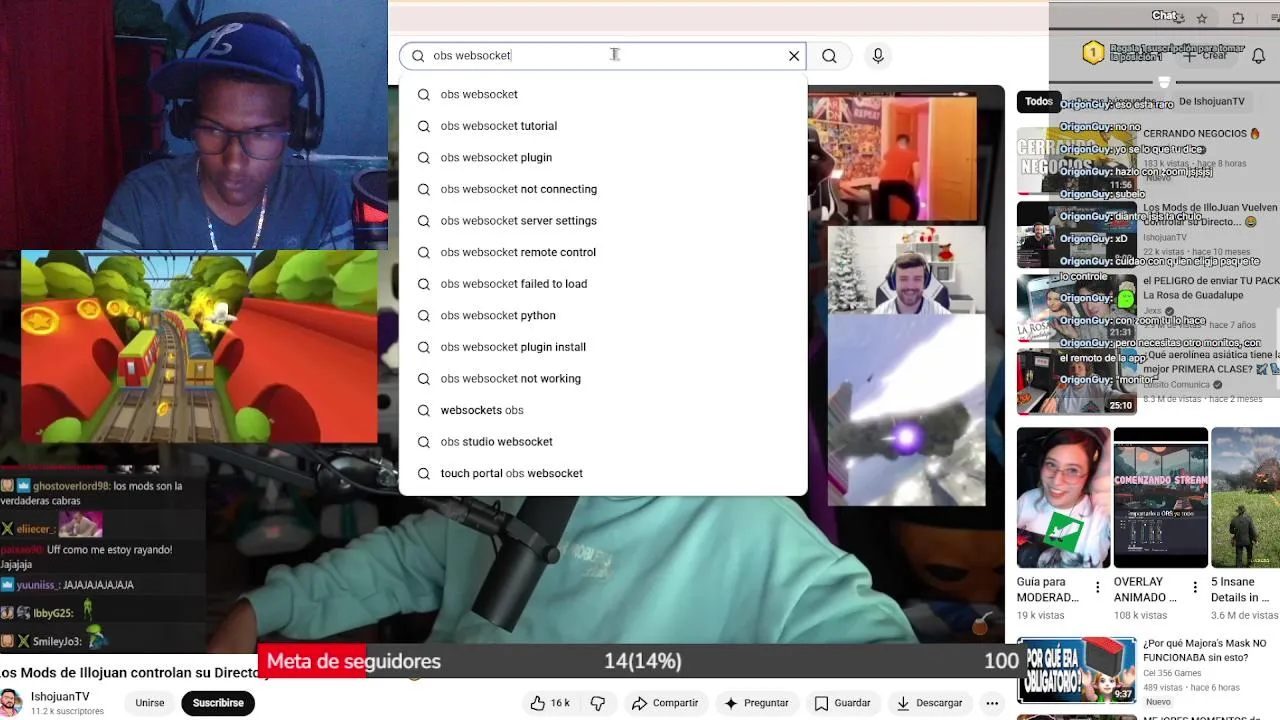Choose suggestion 'obs websocket server settings'
This screenshot has height=720, width=1280.
pyautogui.click(x=603, y=221)
